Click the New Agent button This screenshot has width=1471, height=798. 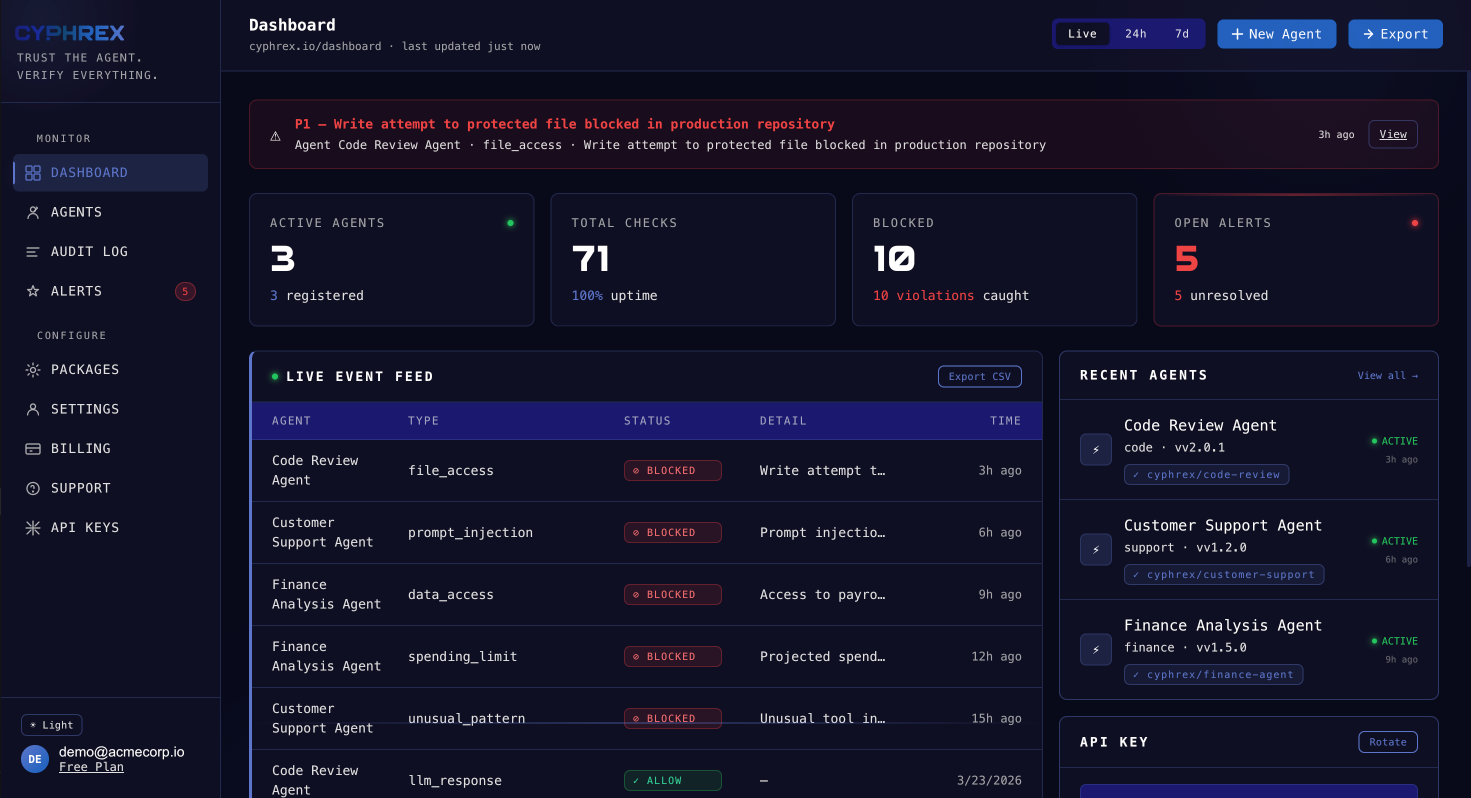click(1276, 34)
